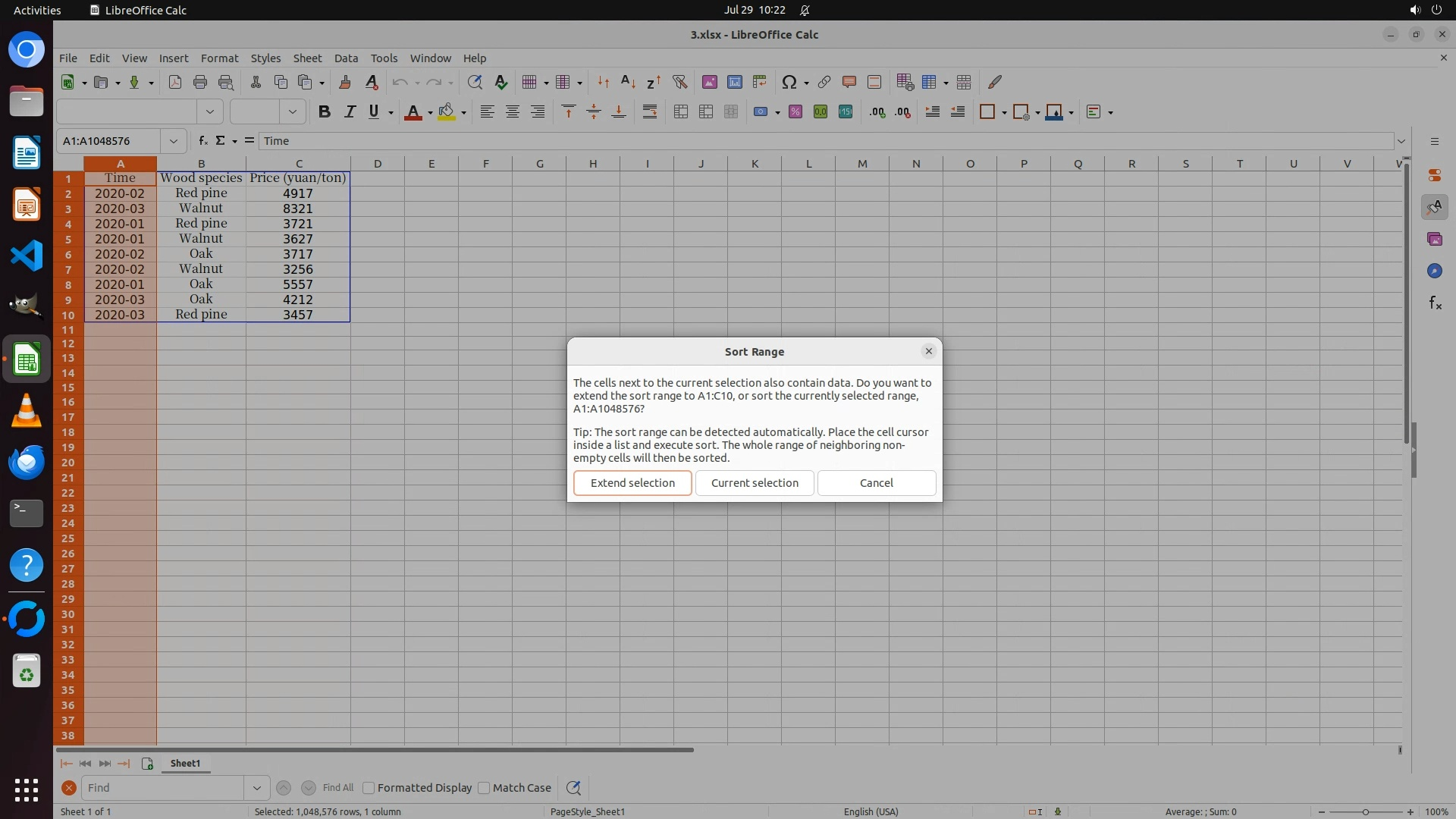The height and width of the screenshot is (819, 1456).
Task: Click the Clone Formatting paintbrush icon
Action: pos(345,82)
